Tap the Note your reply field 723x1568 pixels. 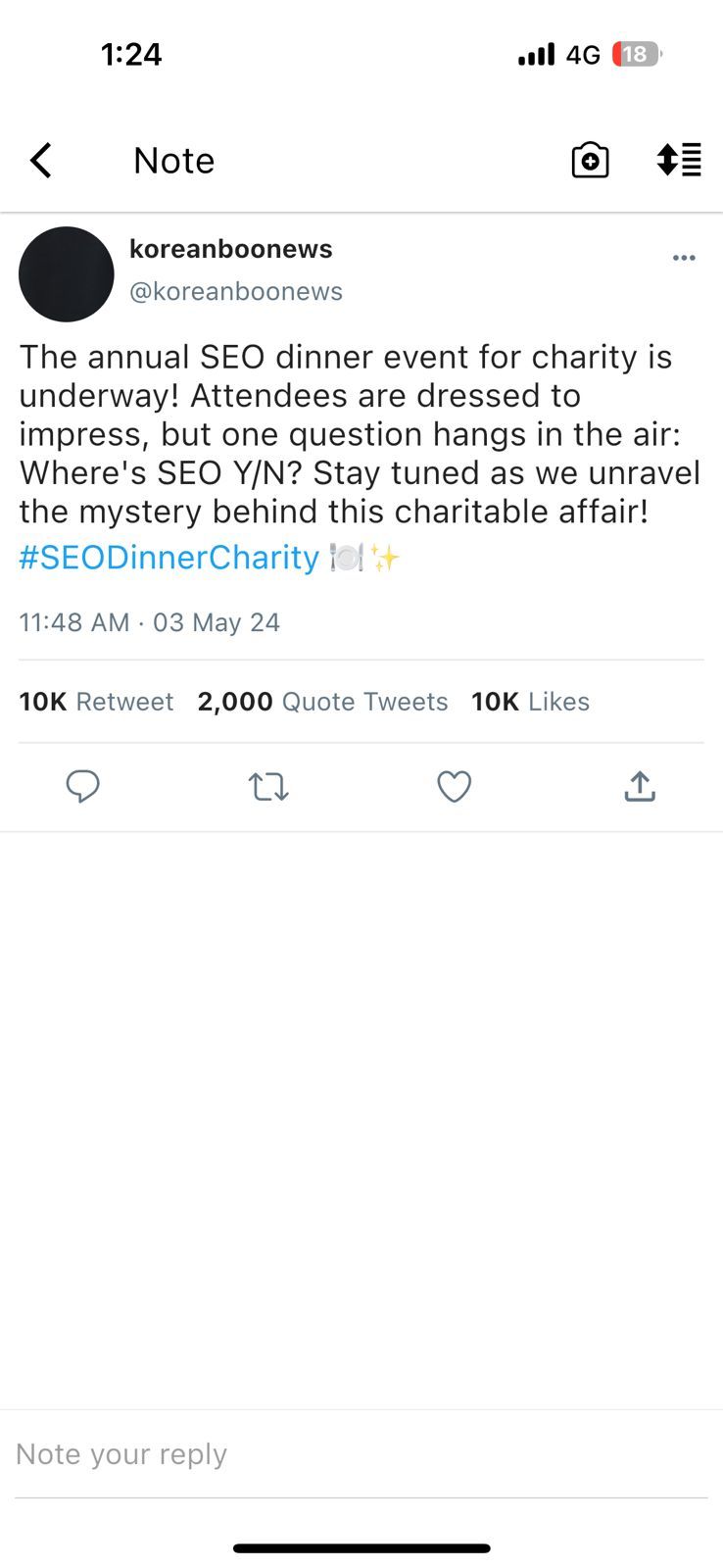pyautogui.click(x=361, y=1454)
